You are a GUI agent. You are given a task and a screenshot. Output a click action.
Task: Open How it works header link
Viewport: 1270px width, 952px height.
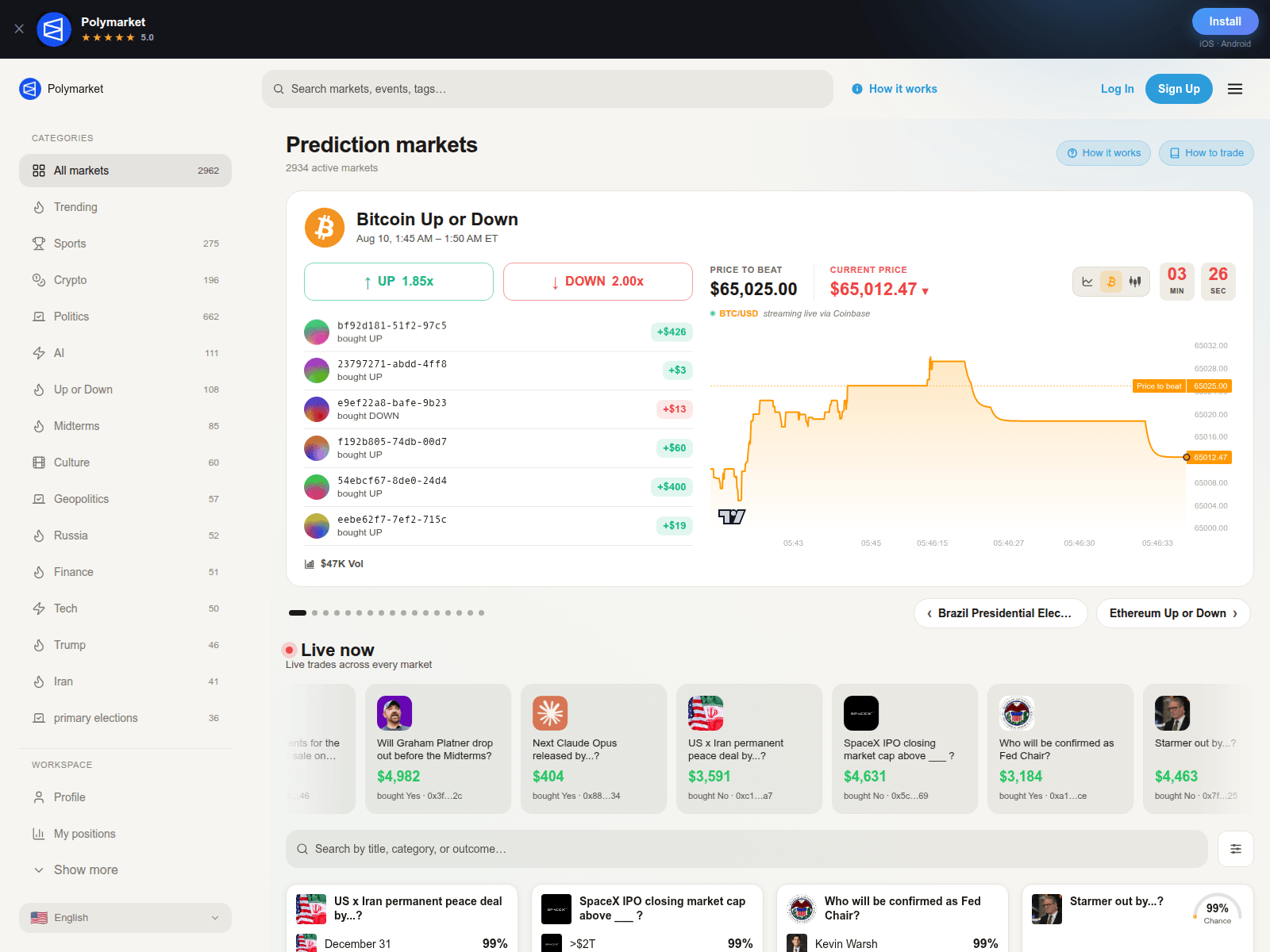pyautogui.click(x=895, y=89)
